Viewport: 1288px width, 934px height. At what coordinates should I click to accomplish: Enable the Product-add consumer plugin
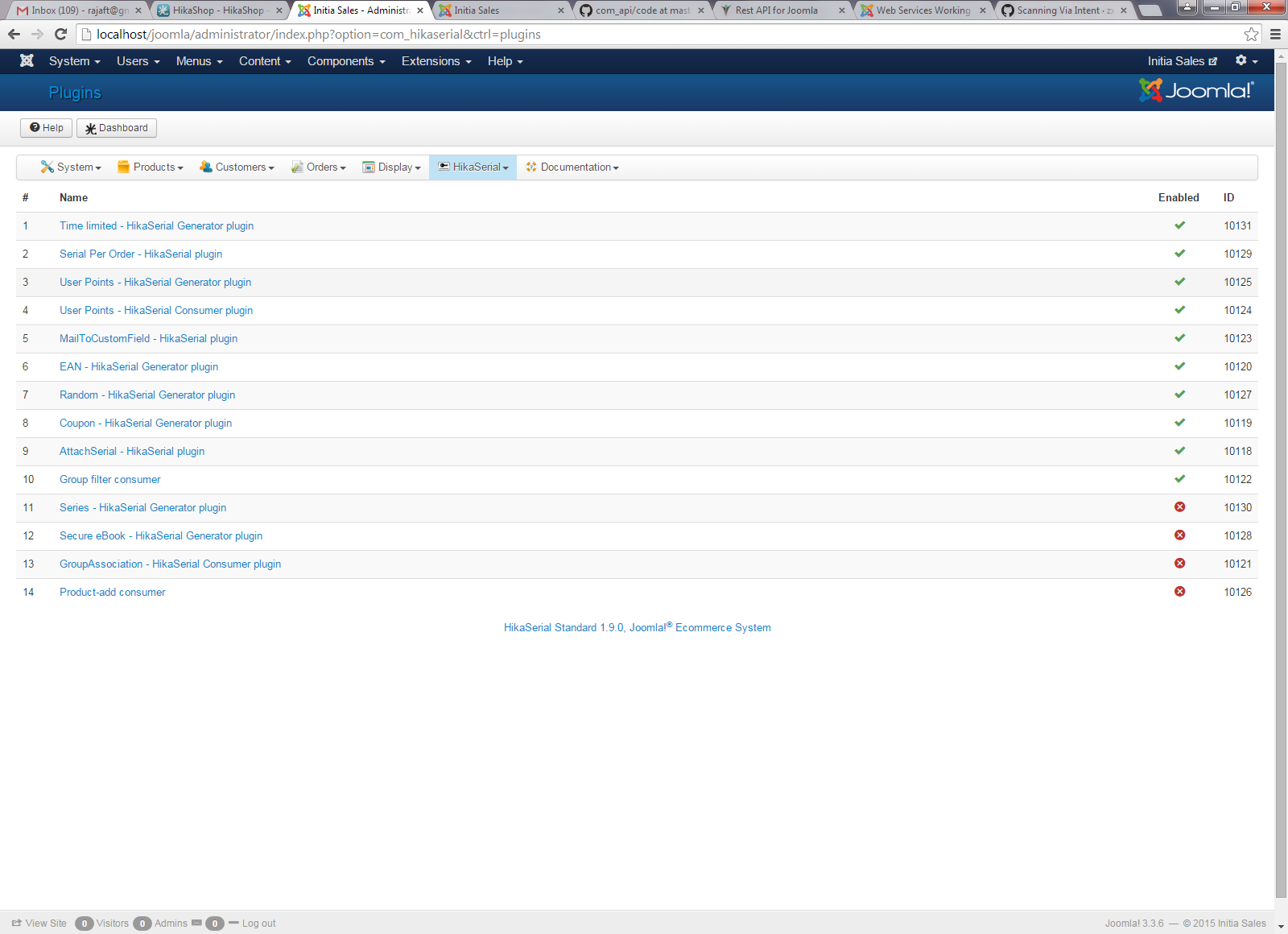point(1179,592)
